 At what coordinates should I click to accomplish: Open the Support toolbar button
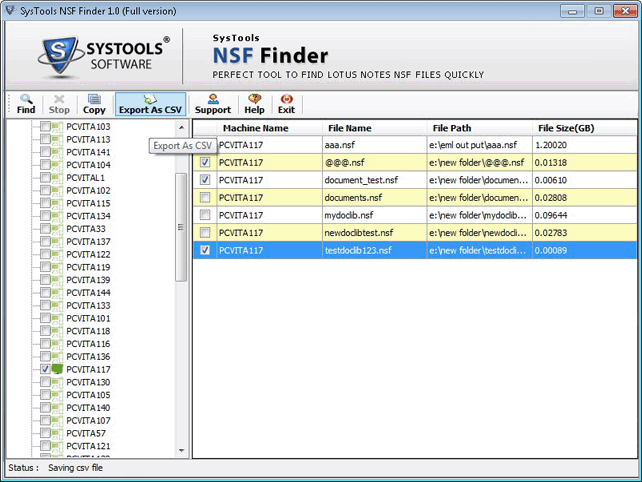tap(213, 104)
